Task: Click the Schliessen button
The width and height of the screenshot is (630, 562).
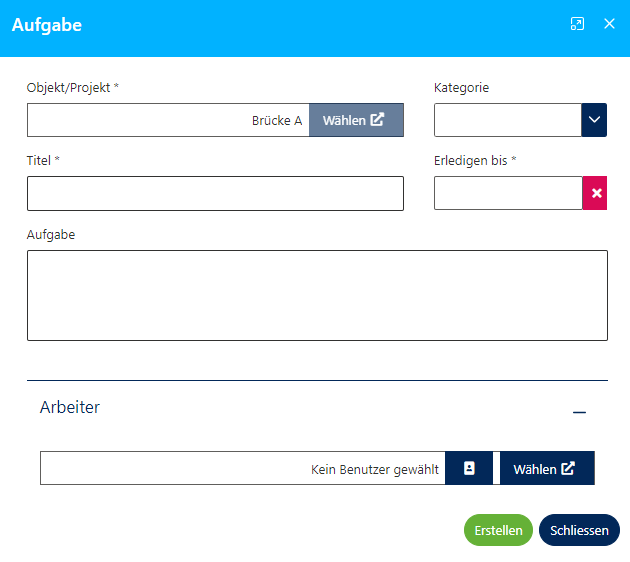Action: (579, 530)
